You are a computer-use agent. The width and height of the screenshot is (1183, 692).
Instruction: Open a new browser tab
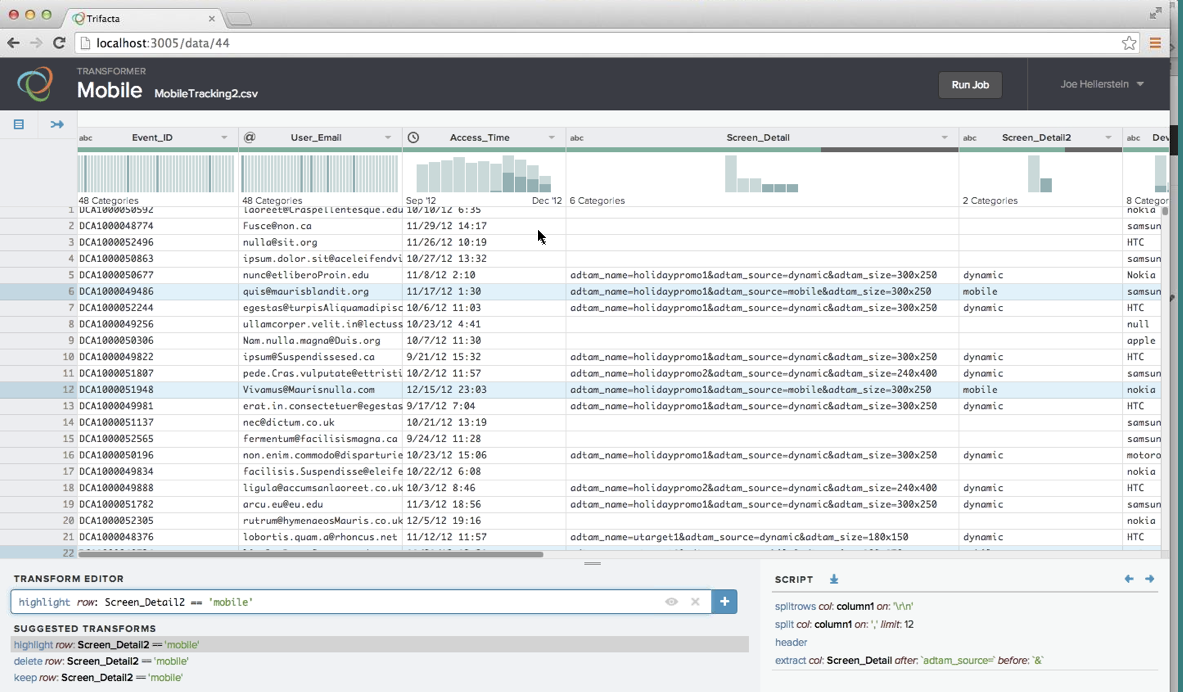click(238, 19)
